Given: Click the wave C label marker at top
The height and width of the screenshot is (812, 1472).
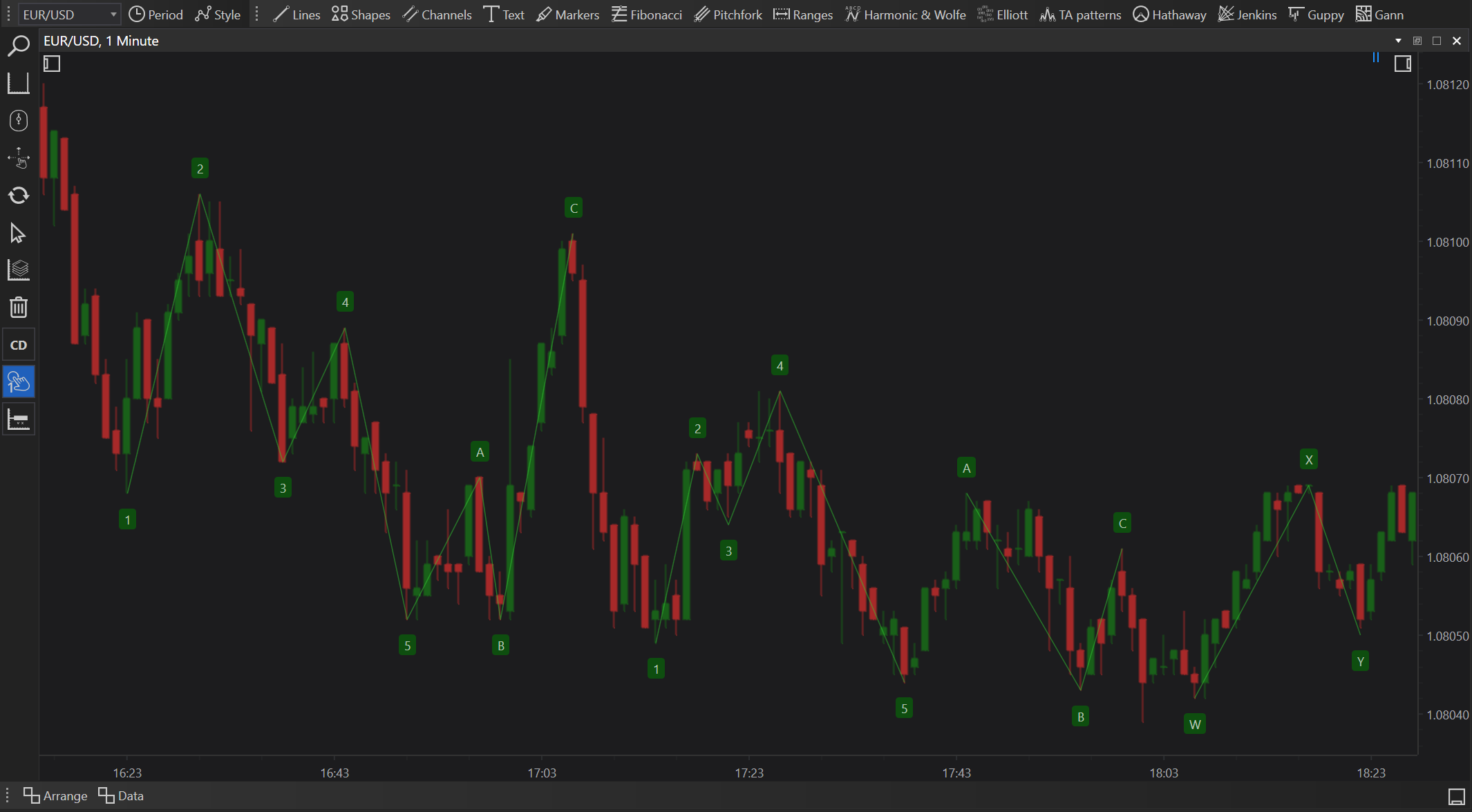Looking at the screenshot, I should pos(574,208).
